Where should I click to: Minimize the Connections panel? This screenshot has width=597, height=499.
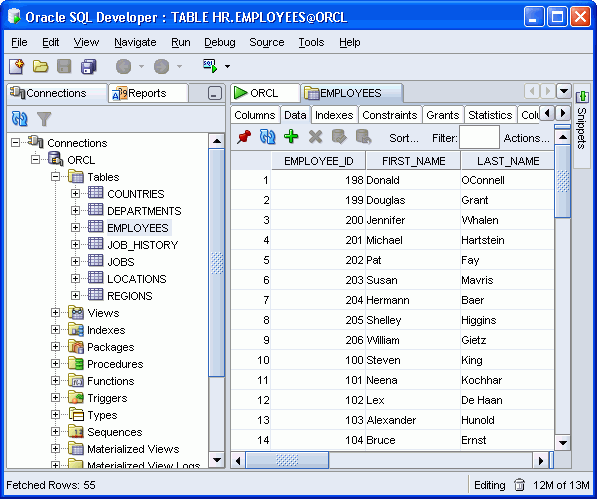point(215,93)
